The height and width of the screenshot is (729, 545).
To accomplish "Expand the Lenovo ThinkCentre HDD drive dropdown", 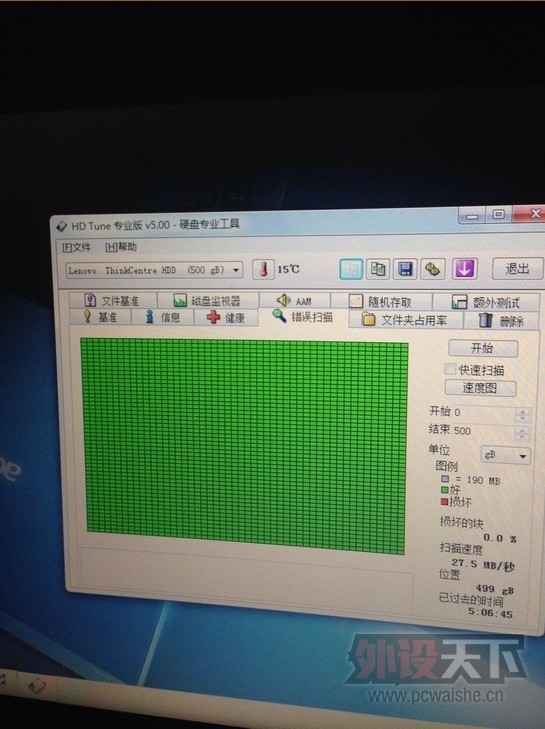I will 236,270.
